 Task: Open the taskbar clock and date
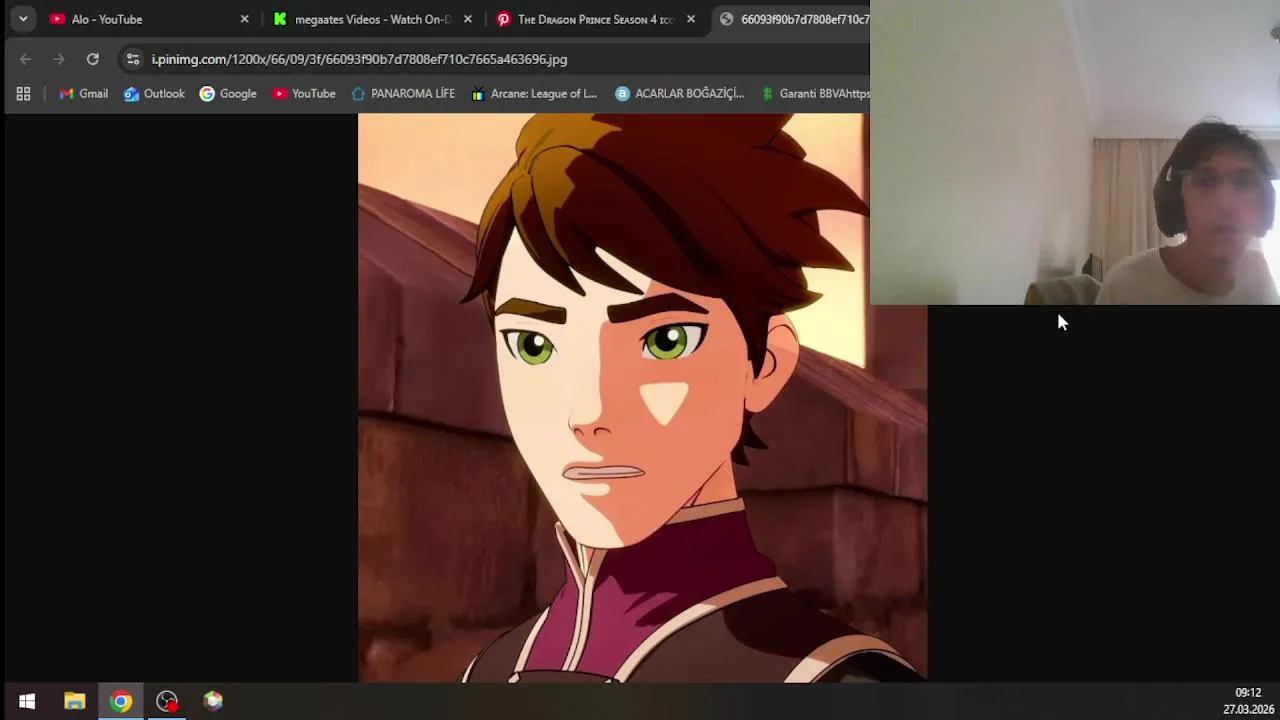[x=1248, y=701]
